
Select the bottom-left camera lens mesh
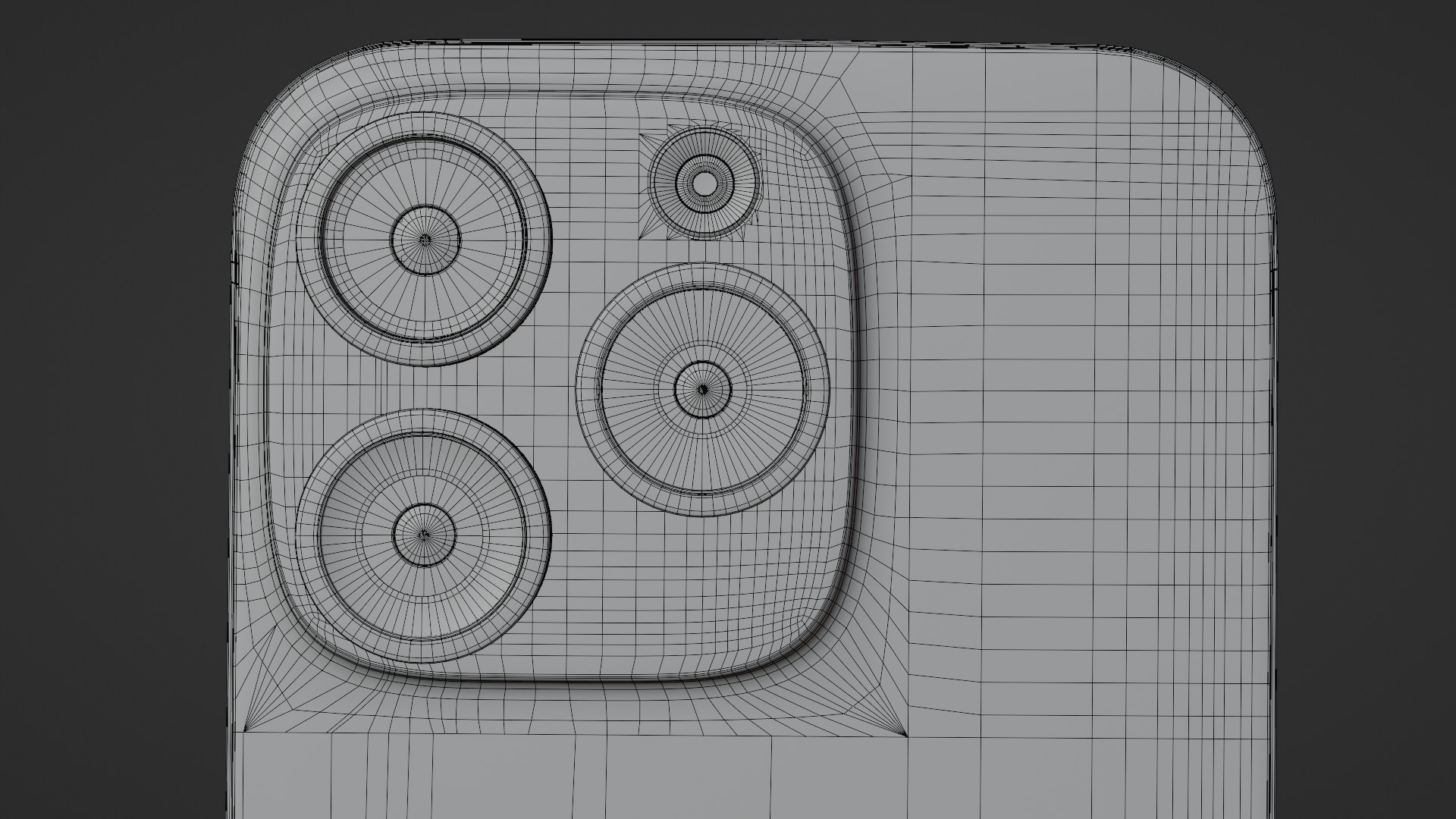pyautogui.click(x=424, y=535)
